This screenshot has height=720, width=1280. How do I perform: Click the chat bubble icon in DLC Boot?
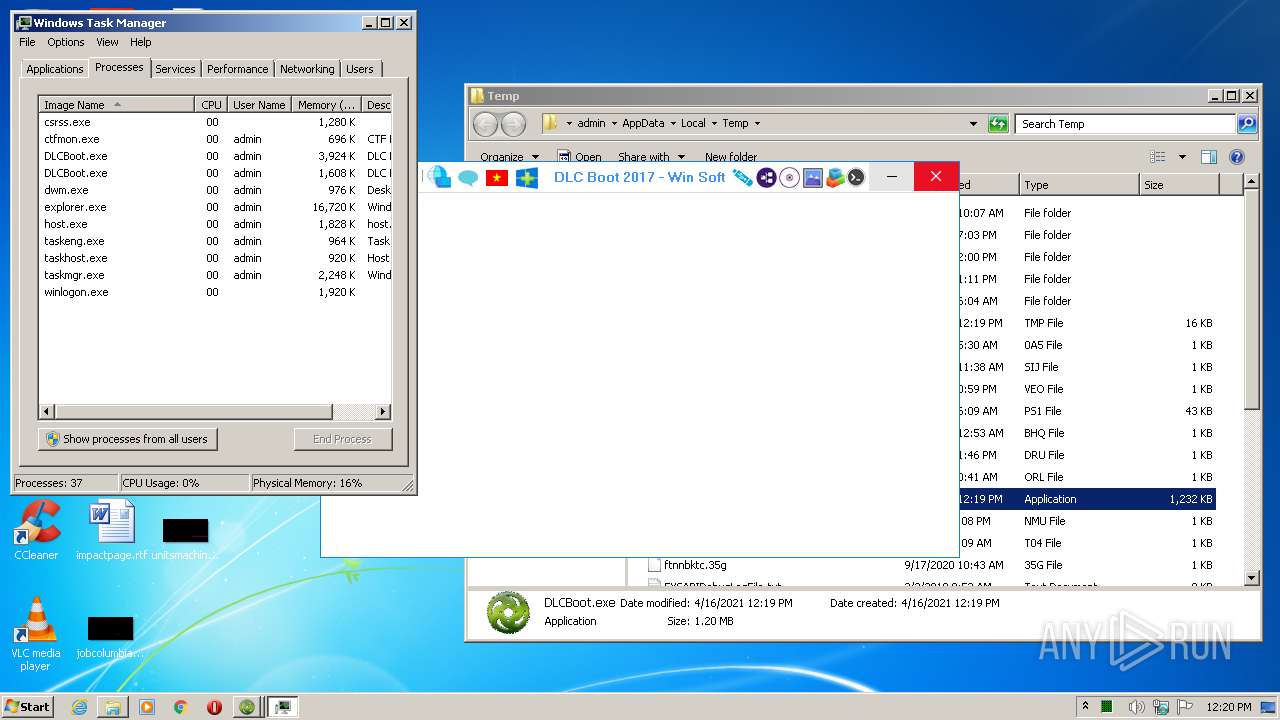[x=468, y=178]
